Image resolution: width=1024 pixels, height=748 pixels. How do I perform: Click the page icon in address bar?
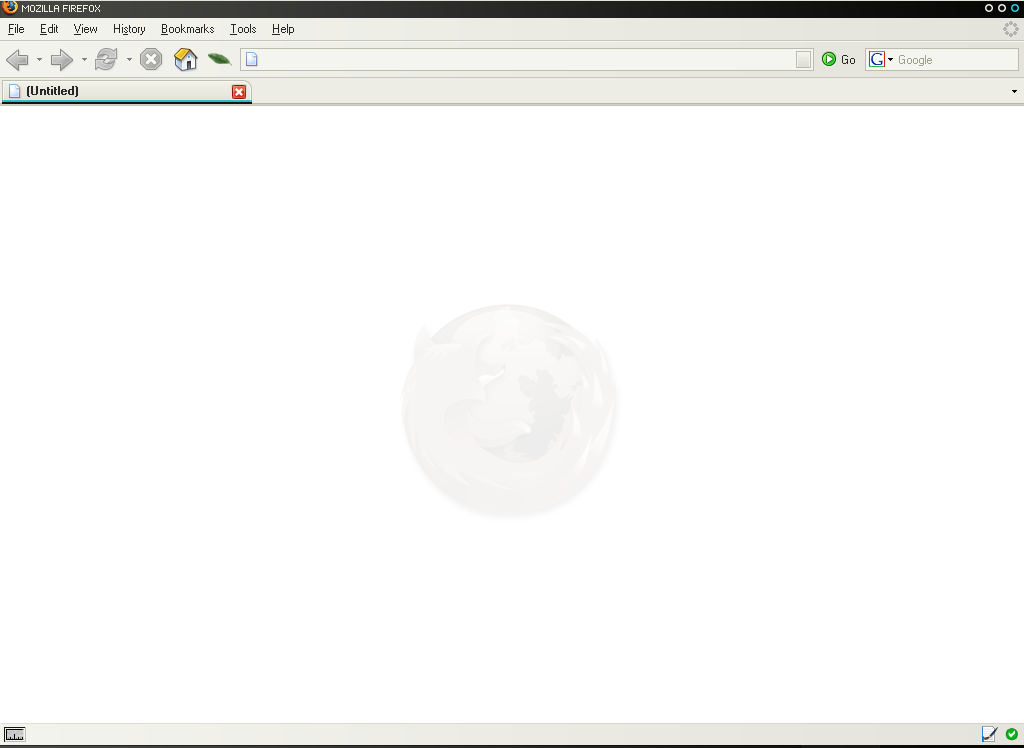(x=251, y=59)
